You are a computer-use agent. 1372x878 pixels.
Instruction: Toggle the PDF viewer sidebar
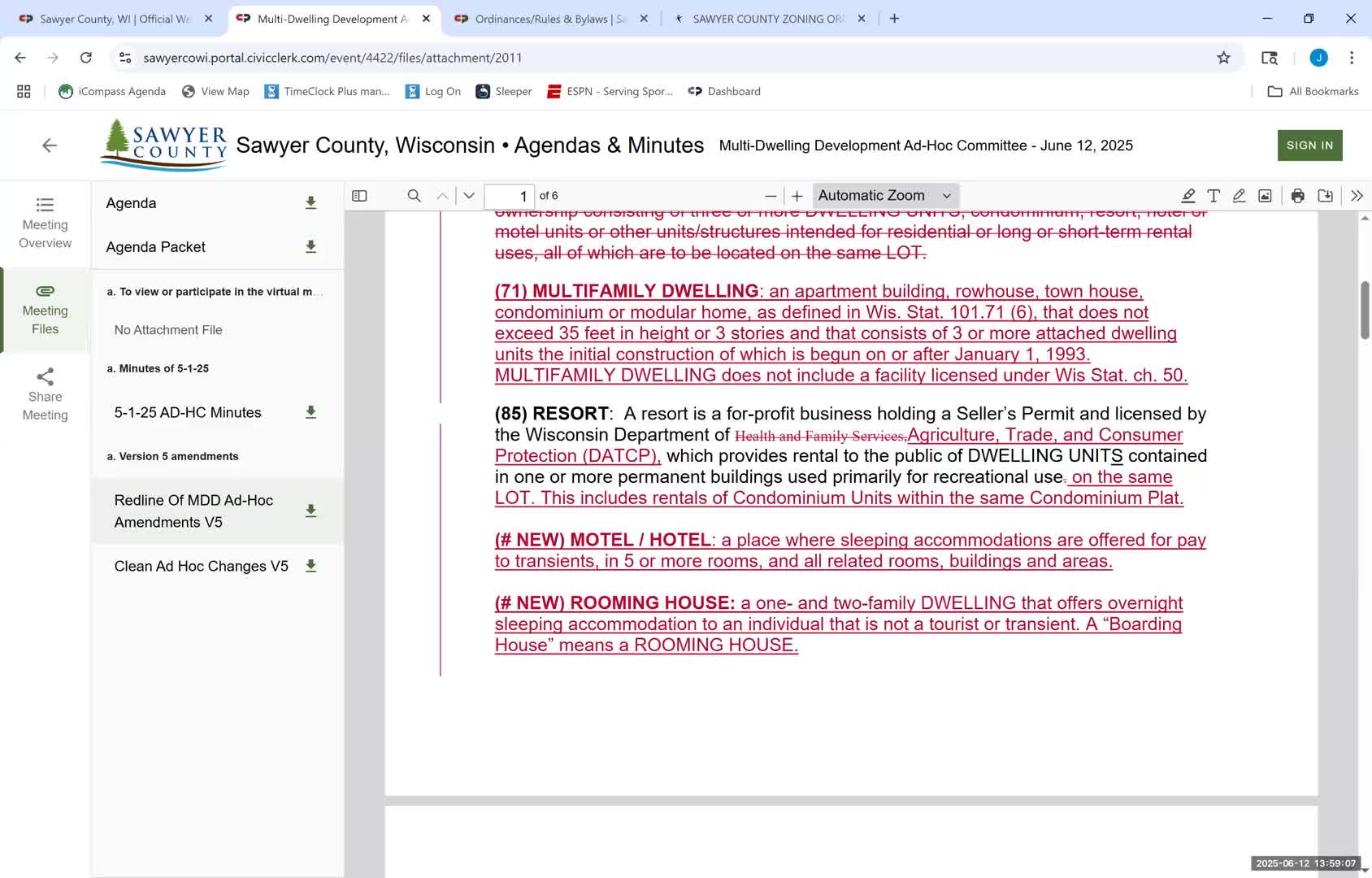[x=359, y=196]
